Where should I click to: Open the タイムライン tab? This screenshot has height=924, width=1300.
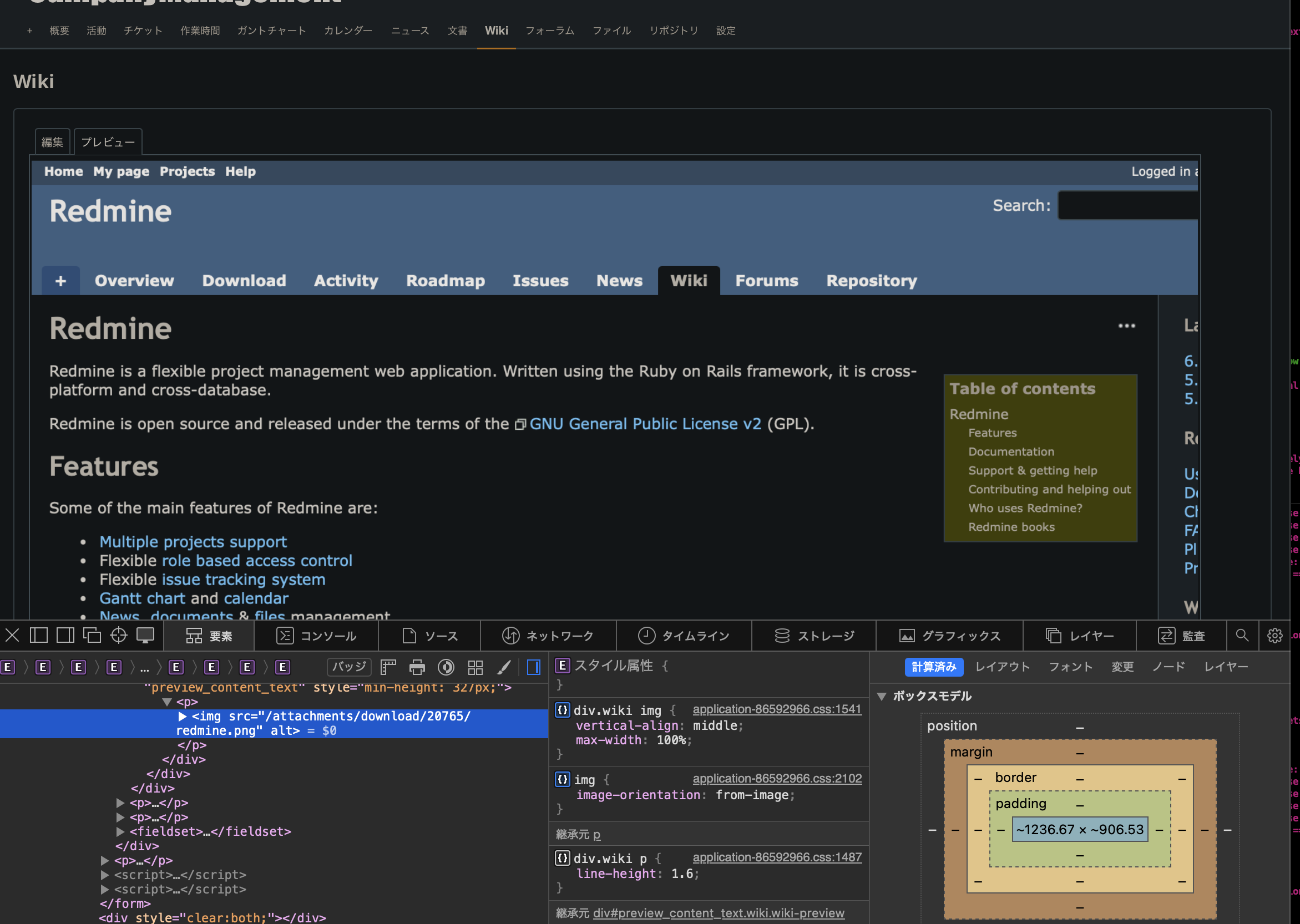pyautogui.click(x=684, y=636)
